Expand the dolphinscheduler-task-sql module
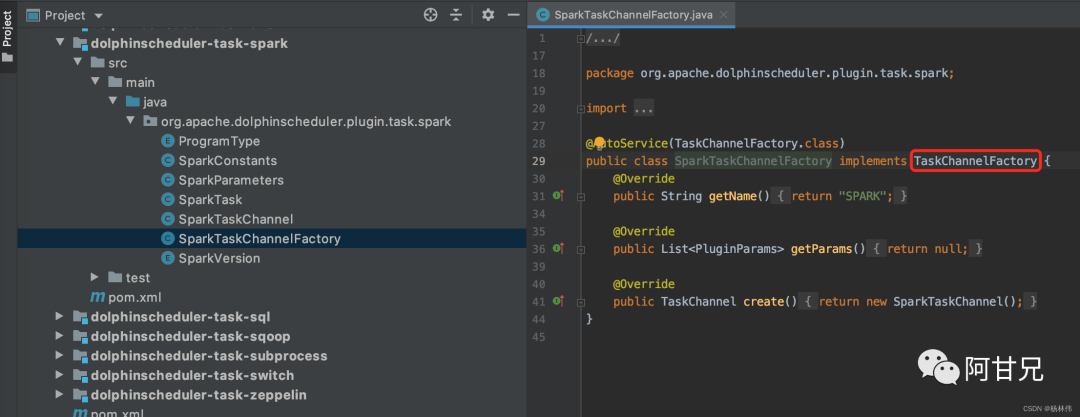This screenshot has height=417, width=1080. click(x=61, y=317)
